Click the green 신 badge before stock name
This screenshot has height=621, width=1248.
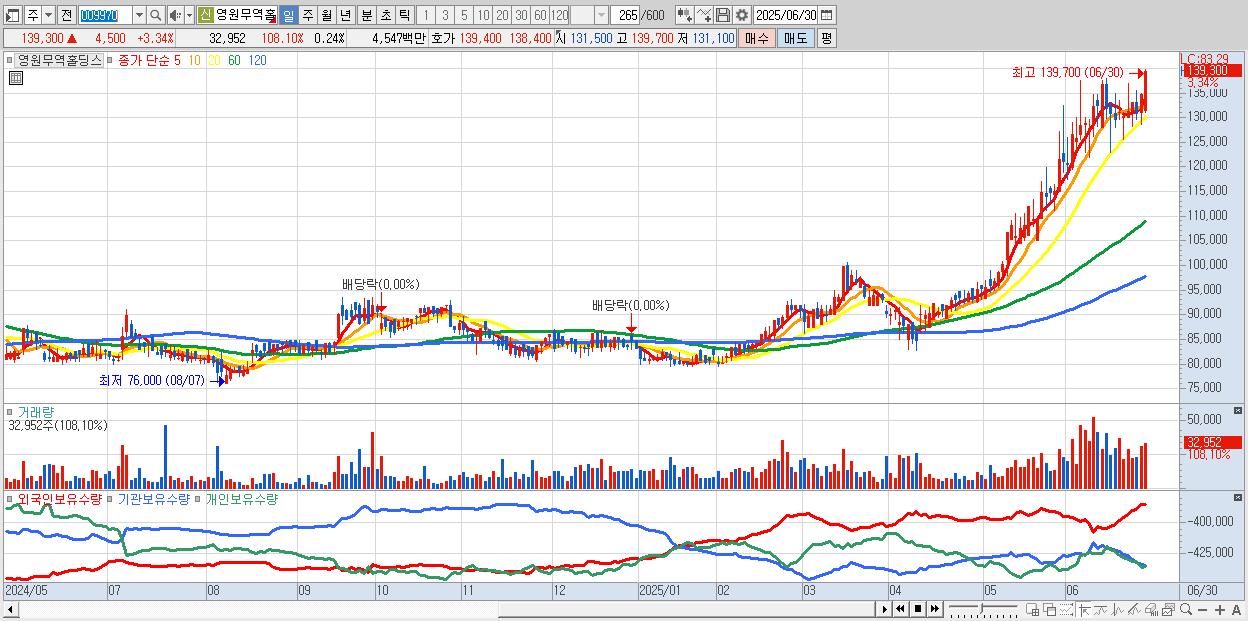[x=205, y=15]
